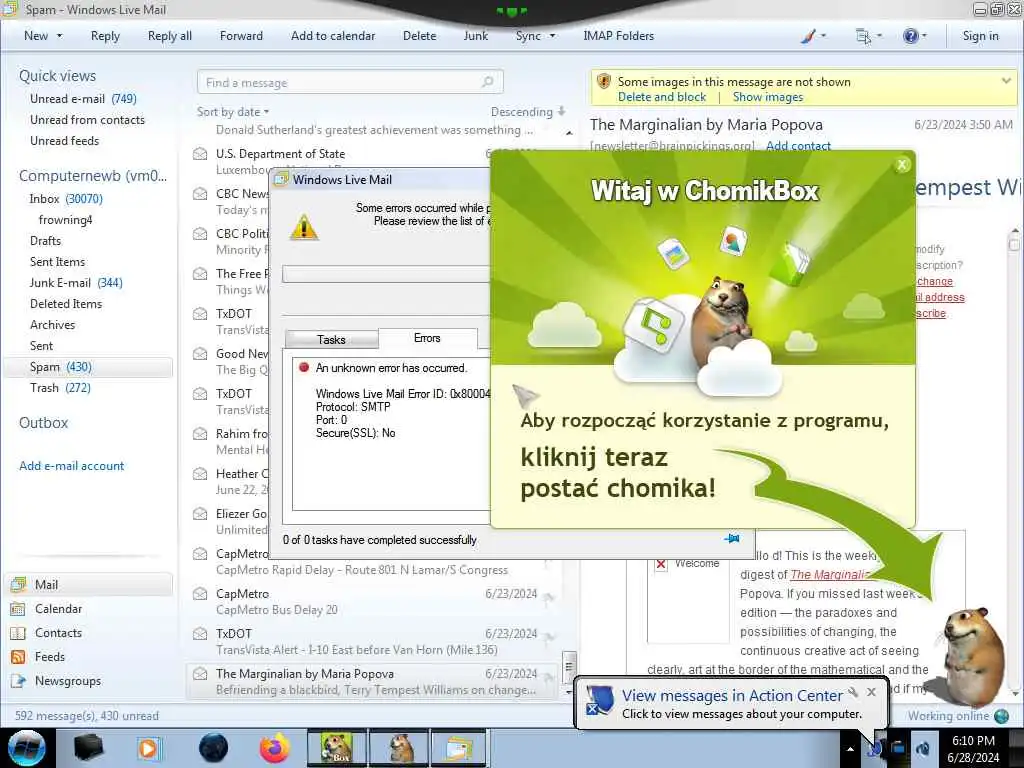Click the search magnifier in Find a message
This screenshot has height=768, width=1024.
(487, 82)
